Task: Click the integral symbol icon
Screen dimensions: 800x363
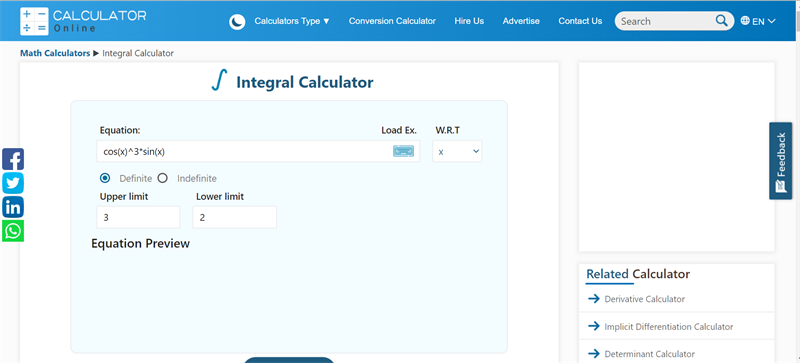Action: pyautogui.click(x=219, y=81)
